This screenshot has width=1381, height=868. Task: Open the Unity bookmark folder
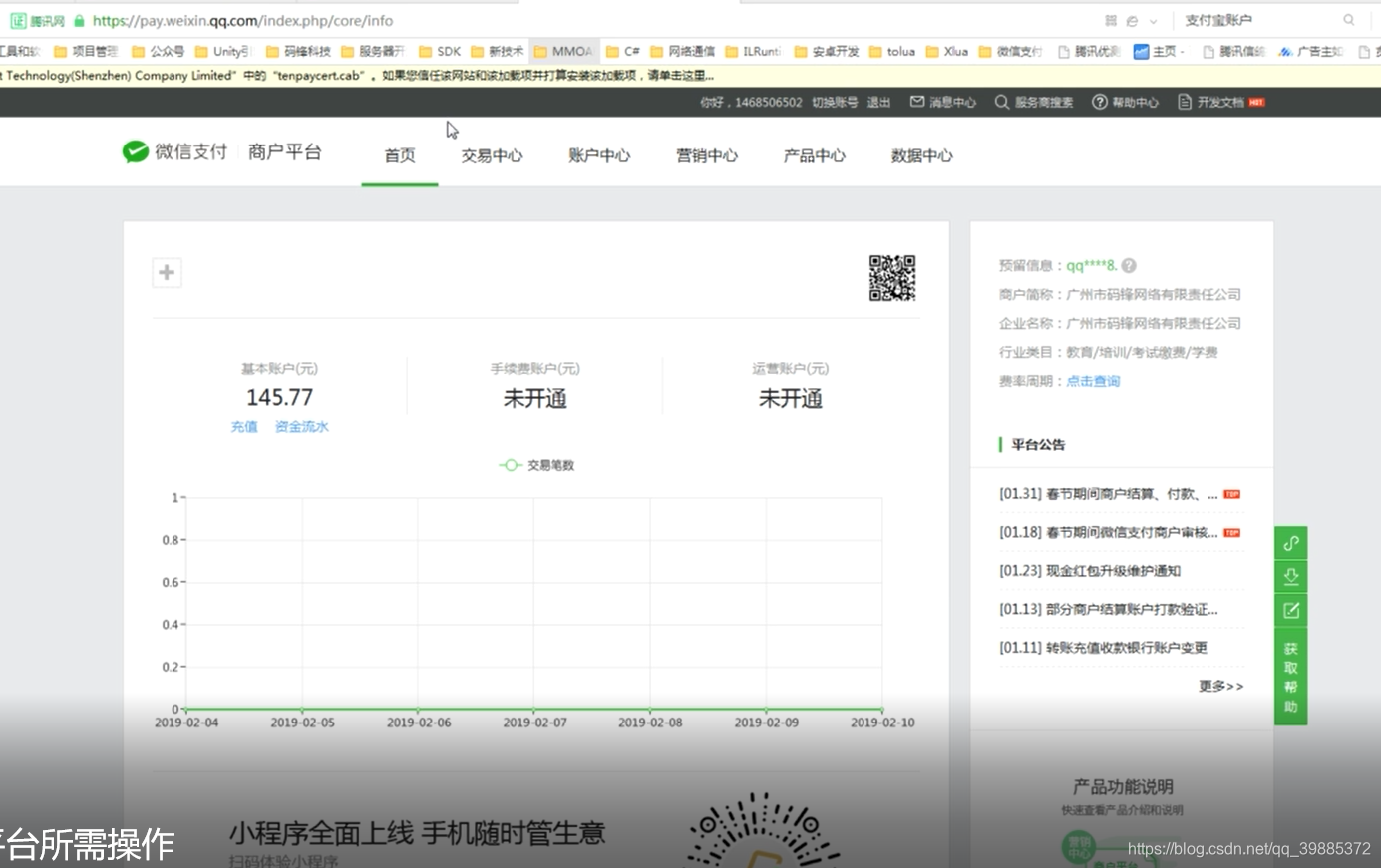[222, 51]
